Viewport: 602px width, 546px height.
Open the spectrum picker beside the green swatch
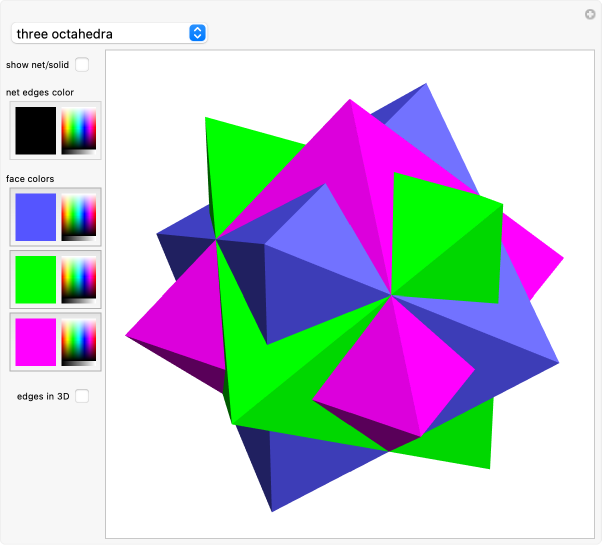[x=79, y=279]
